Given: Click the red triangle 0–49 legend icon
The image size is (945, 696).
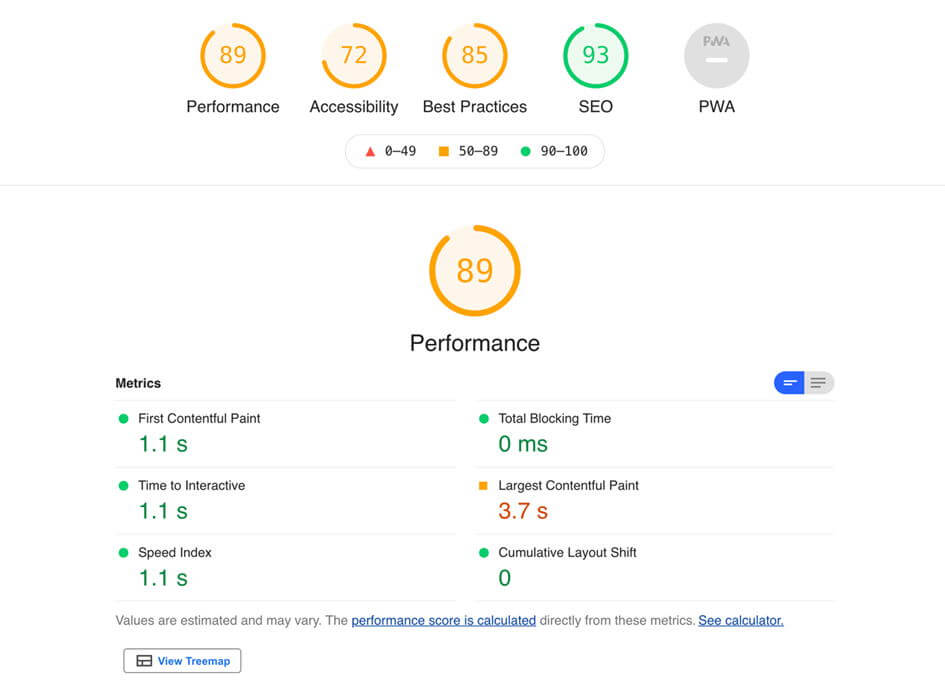Looking at the screenshot, I should 370,152.
